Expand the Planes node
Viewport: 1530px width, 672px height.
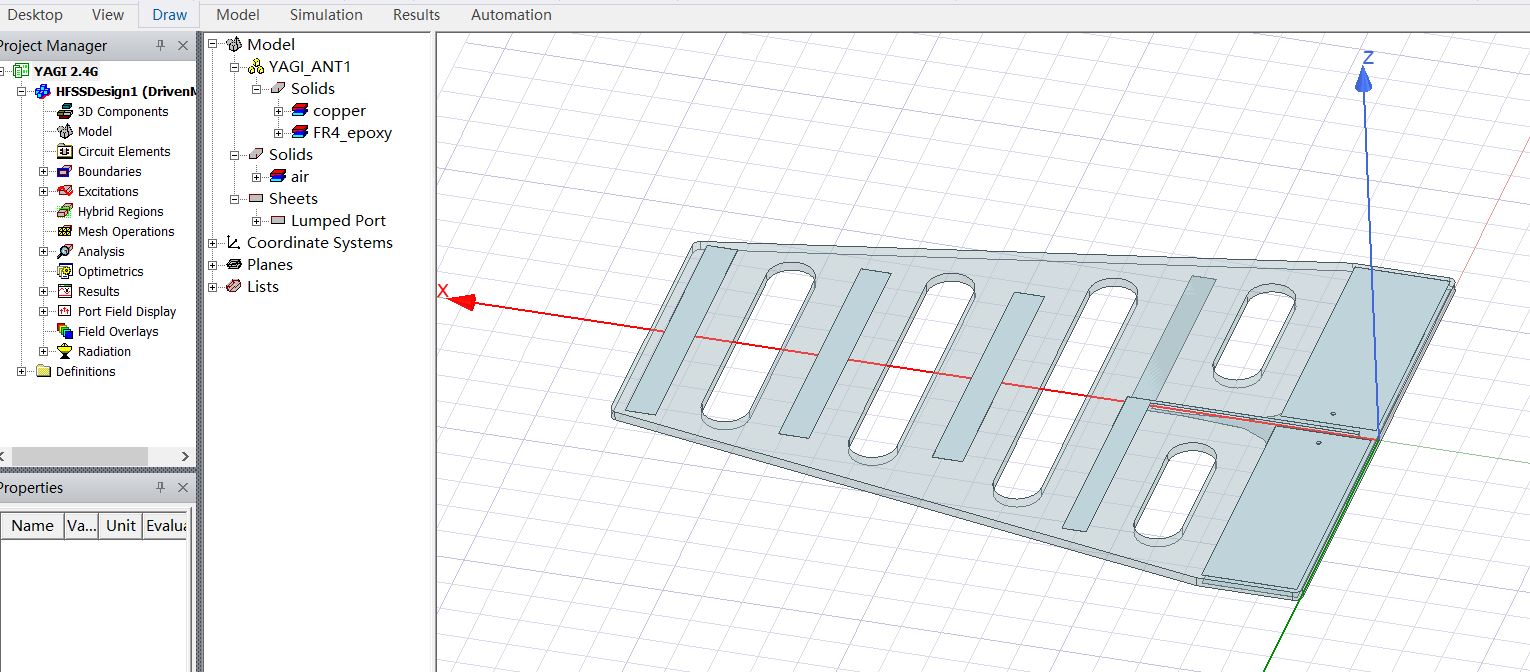(x=213, y=265)
